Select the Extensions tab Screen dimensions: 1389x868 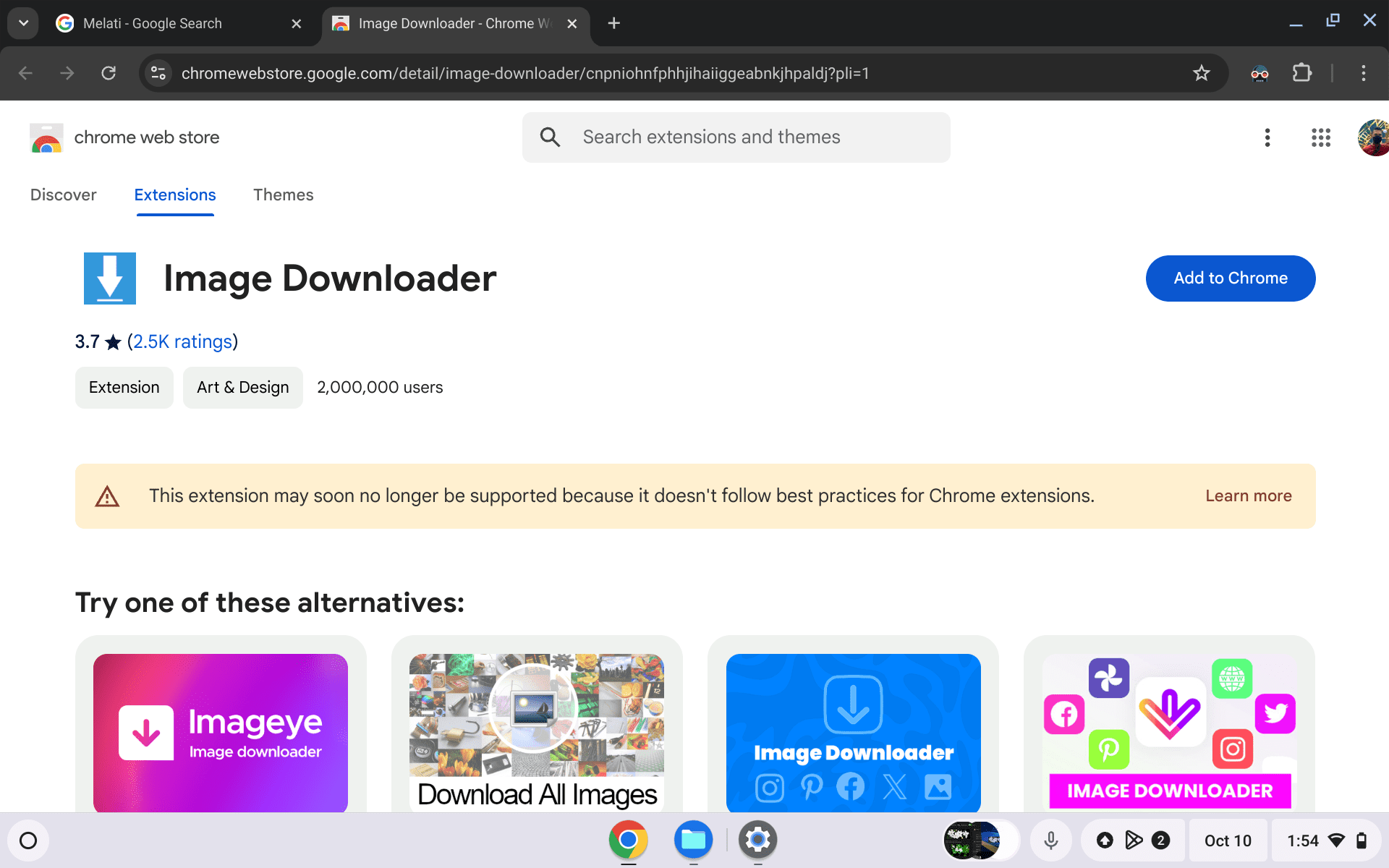coord(175,195)
